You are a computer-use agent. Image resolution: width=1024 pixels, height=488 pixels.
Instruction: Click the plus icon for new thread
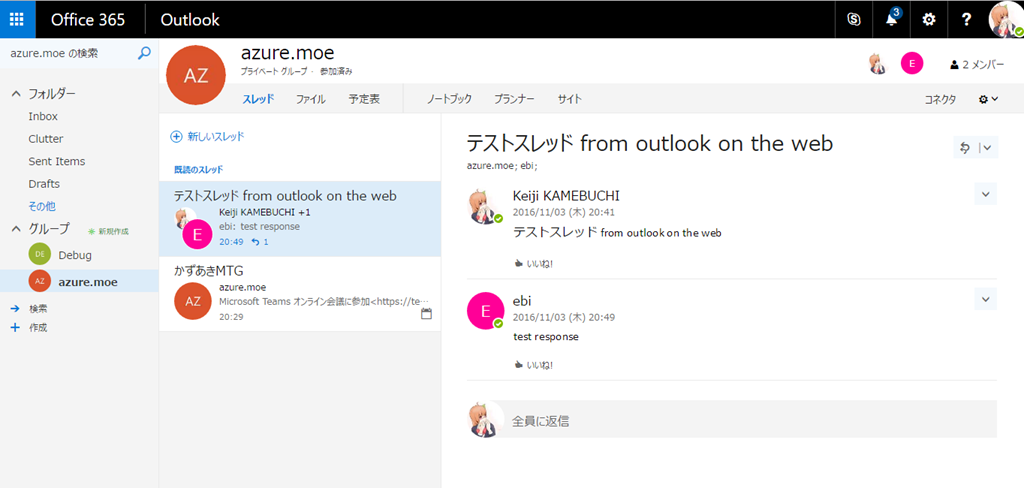(x=176, y=137)
